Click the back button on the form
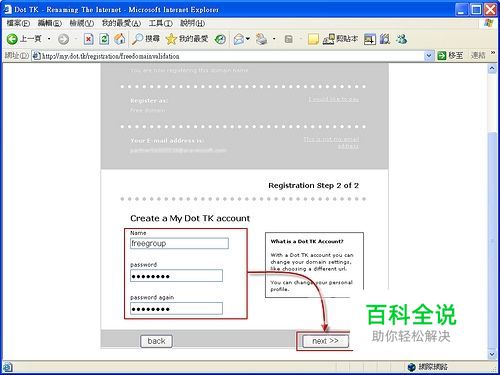 (x=156, y=341)
